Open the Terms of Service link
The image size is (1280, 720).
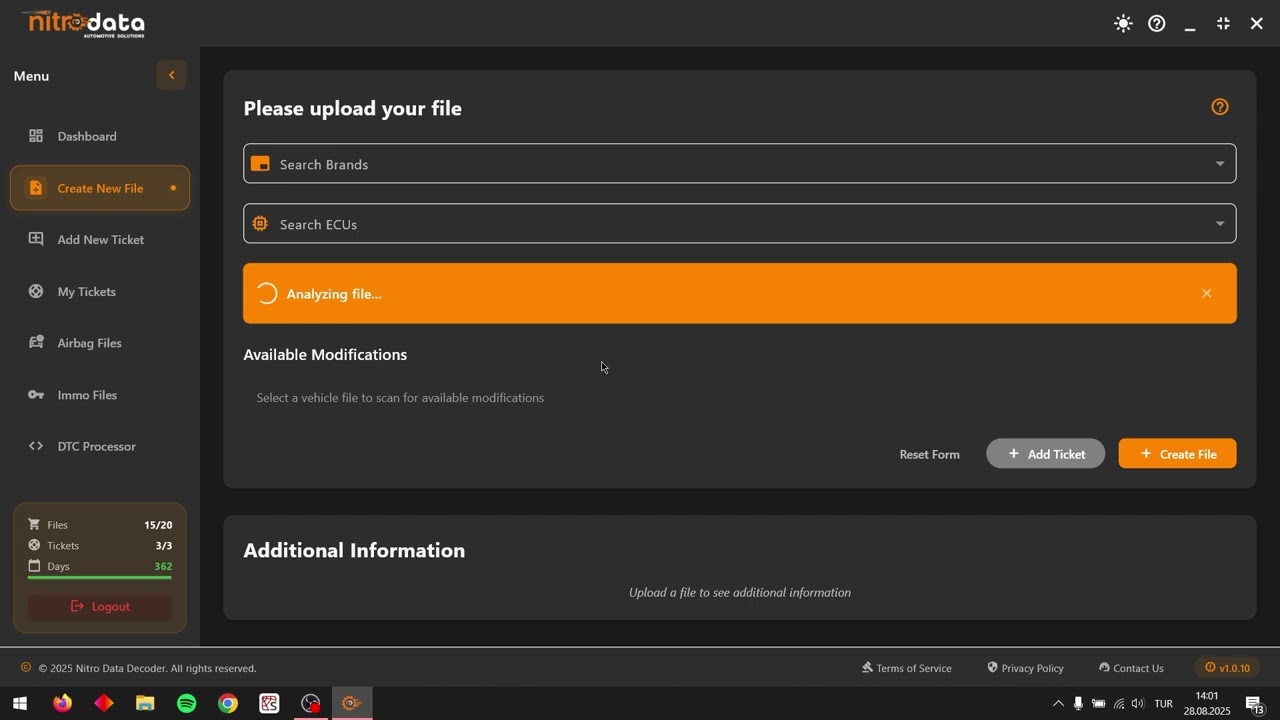pos(906,668)
